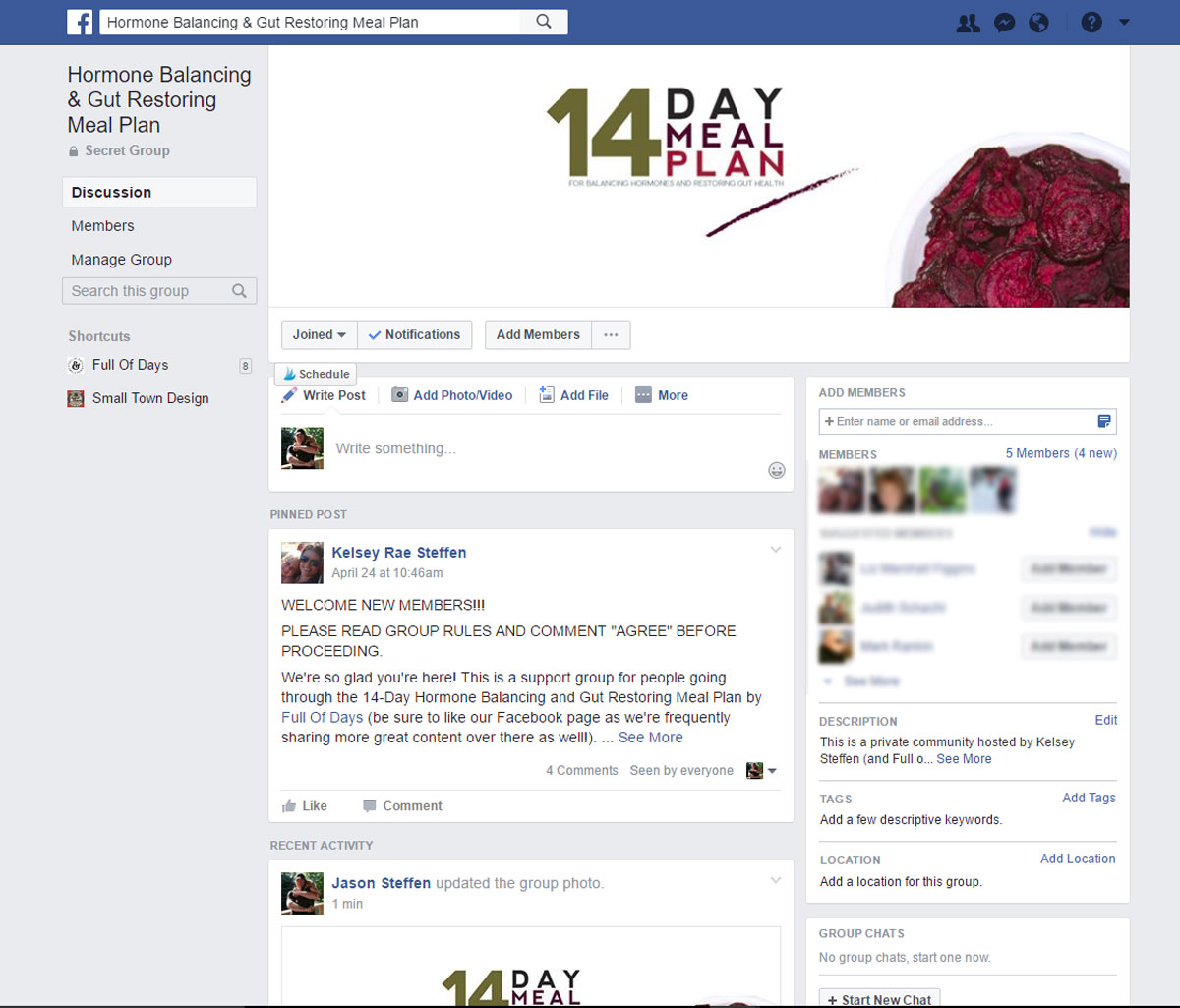1180x1008 pixels.
Task: Follow the Full Of Days link in post
Action: pos(322,717)
